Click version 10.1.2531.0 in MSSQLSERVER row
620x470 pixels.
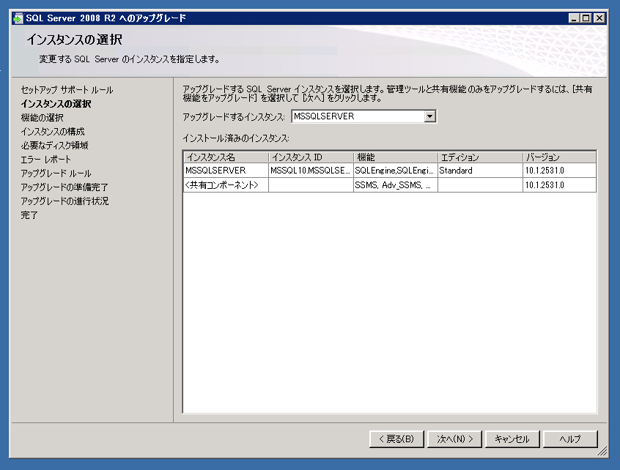coord(560,170)
